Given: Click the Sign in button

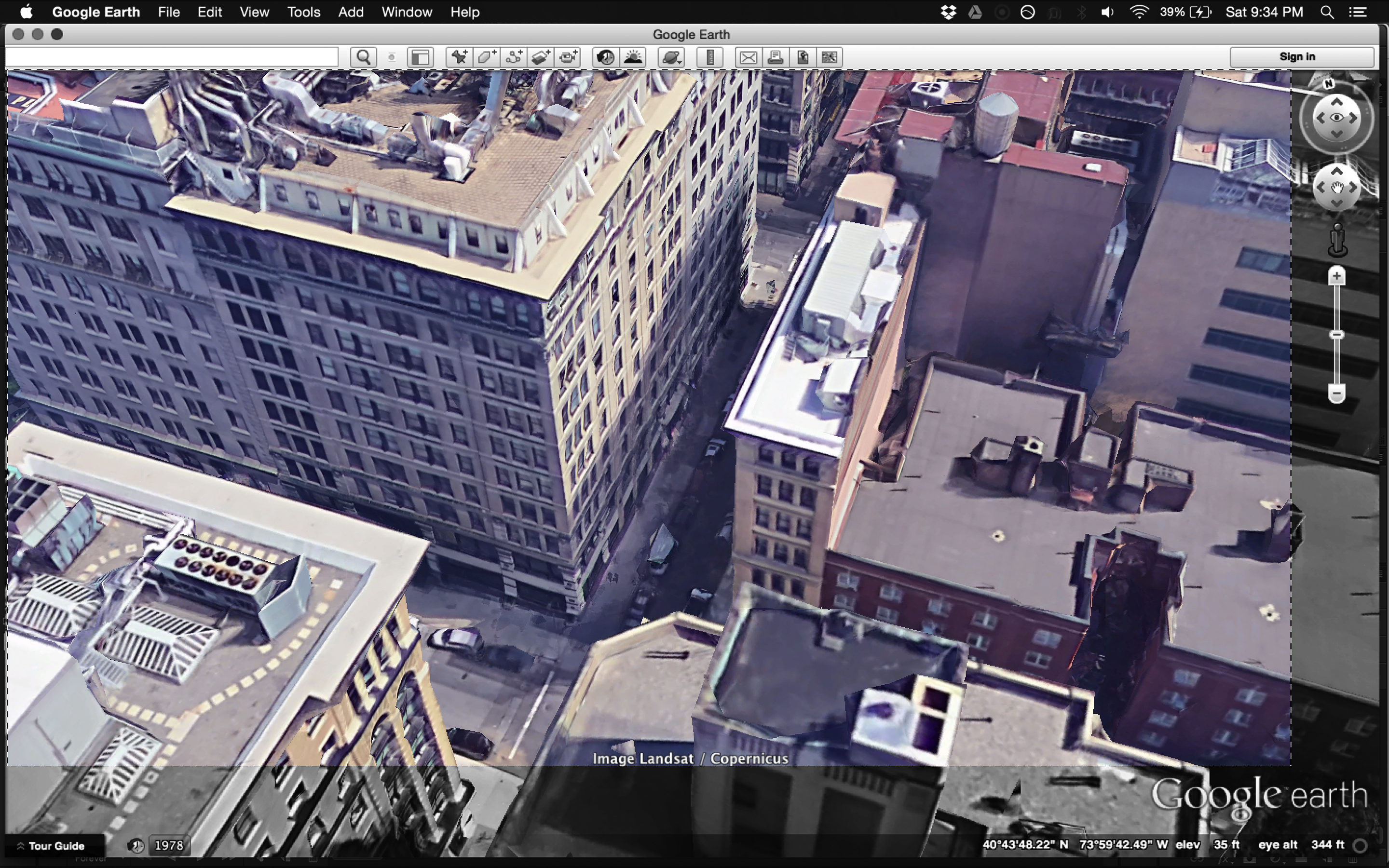Looking at the screenshot, I should click(1297, 56).
